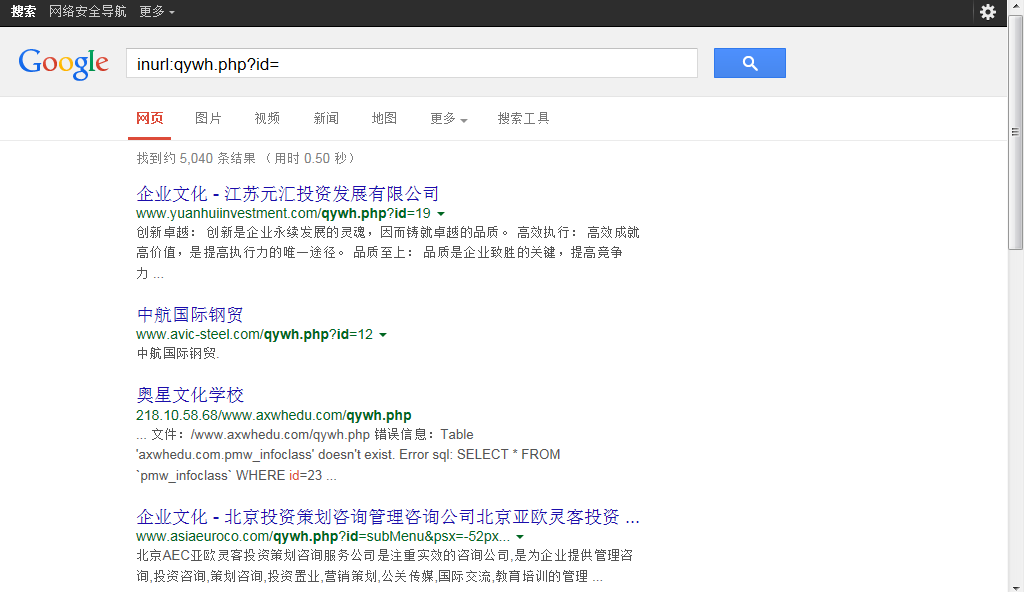The width and height of the screenshot is (1024, 592).
Task: Open 搜索工具 options
Action: coord(523,118)
